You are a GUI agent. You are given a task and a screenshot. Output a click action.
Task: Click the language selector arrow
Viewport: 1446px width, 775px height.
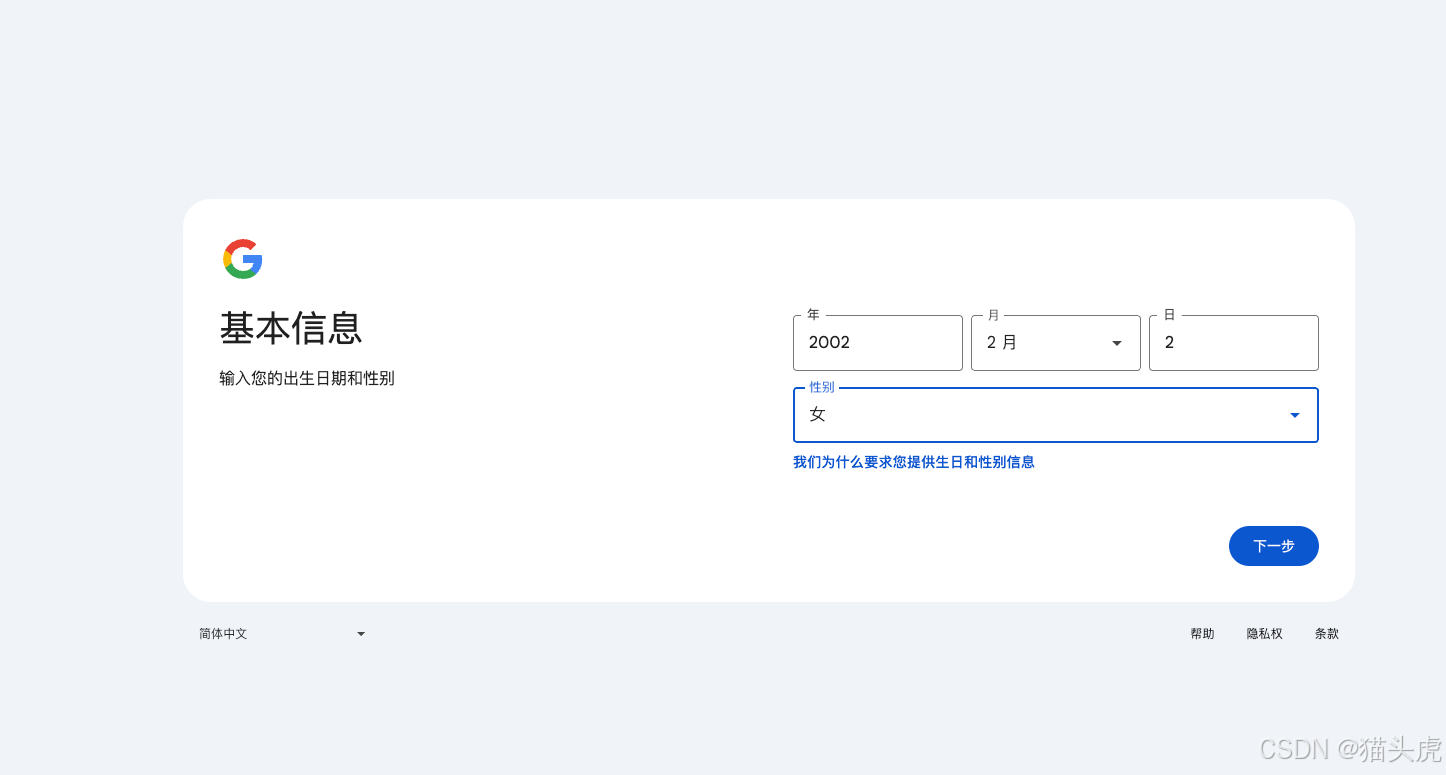point(360,633)
